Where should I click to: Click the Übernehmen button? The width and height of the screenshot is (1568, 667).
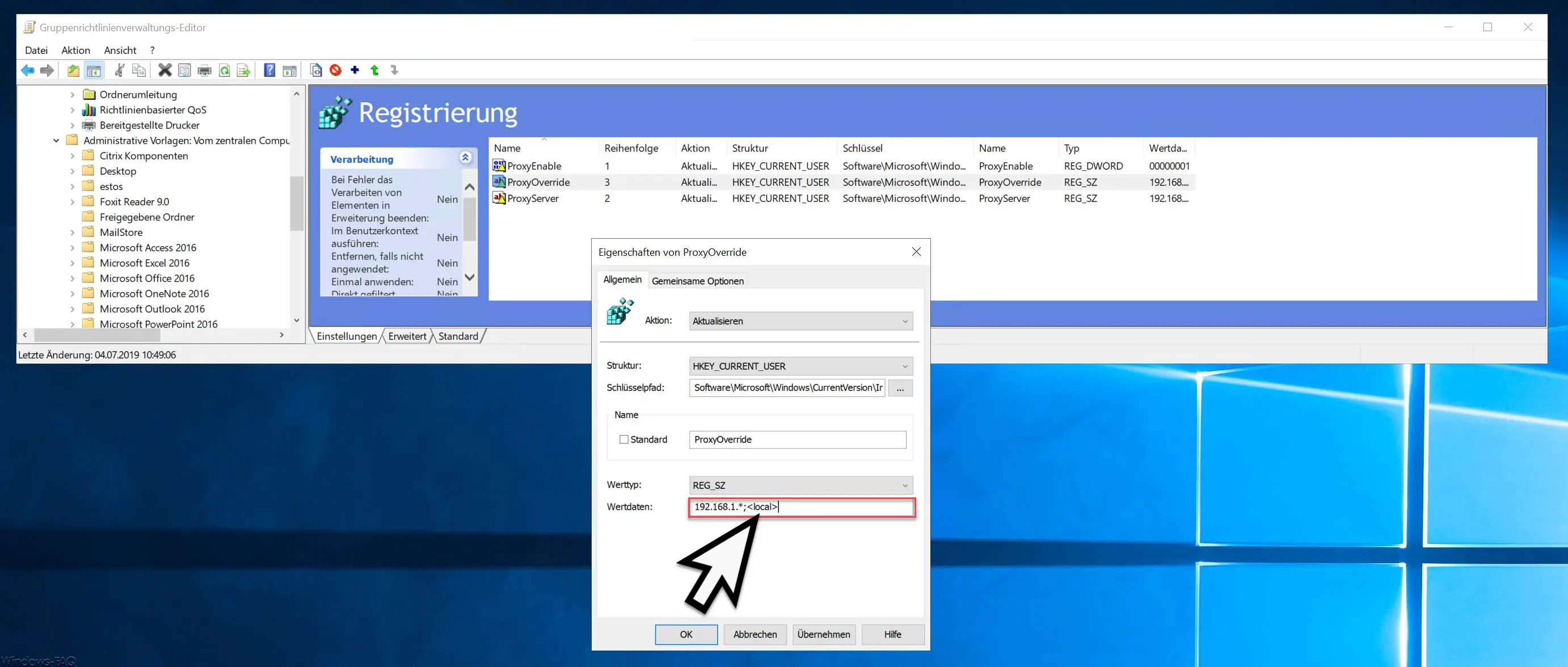pyautogui.click(x=823, y=634)
